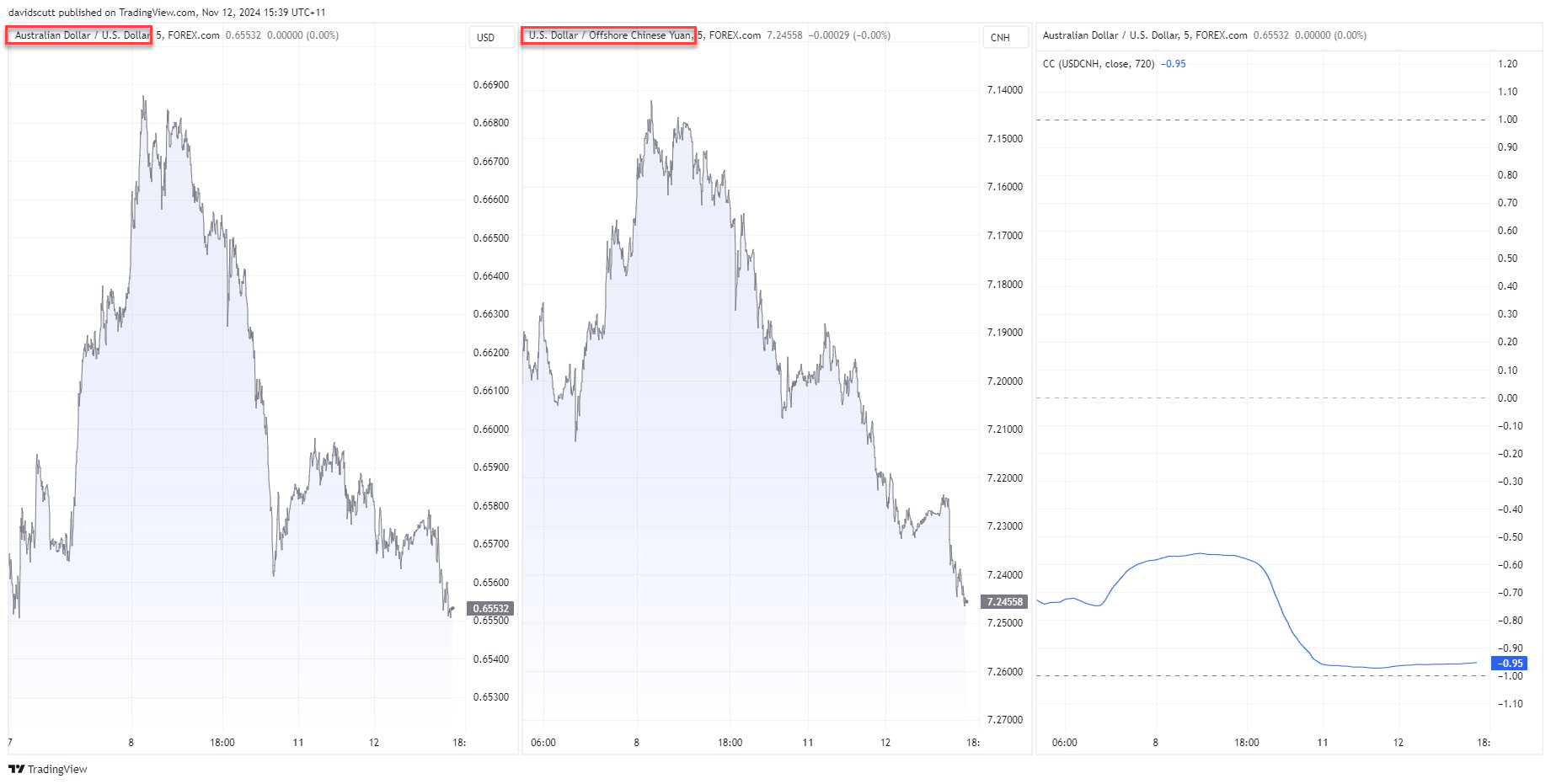Click the 0.00 scale label on correlation panel
The width and height of the screenshot is (1551, 784).
pyautogui.click(x=1507, y=398)
